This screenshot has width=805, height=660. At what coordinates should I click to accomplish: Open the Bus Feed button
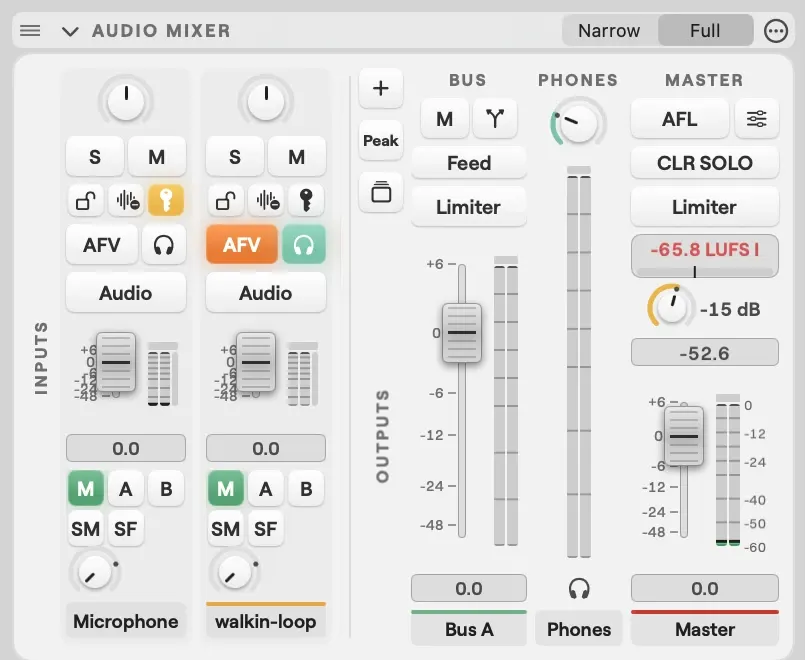click(469, 163)
